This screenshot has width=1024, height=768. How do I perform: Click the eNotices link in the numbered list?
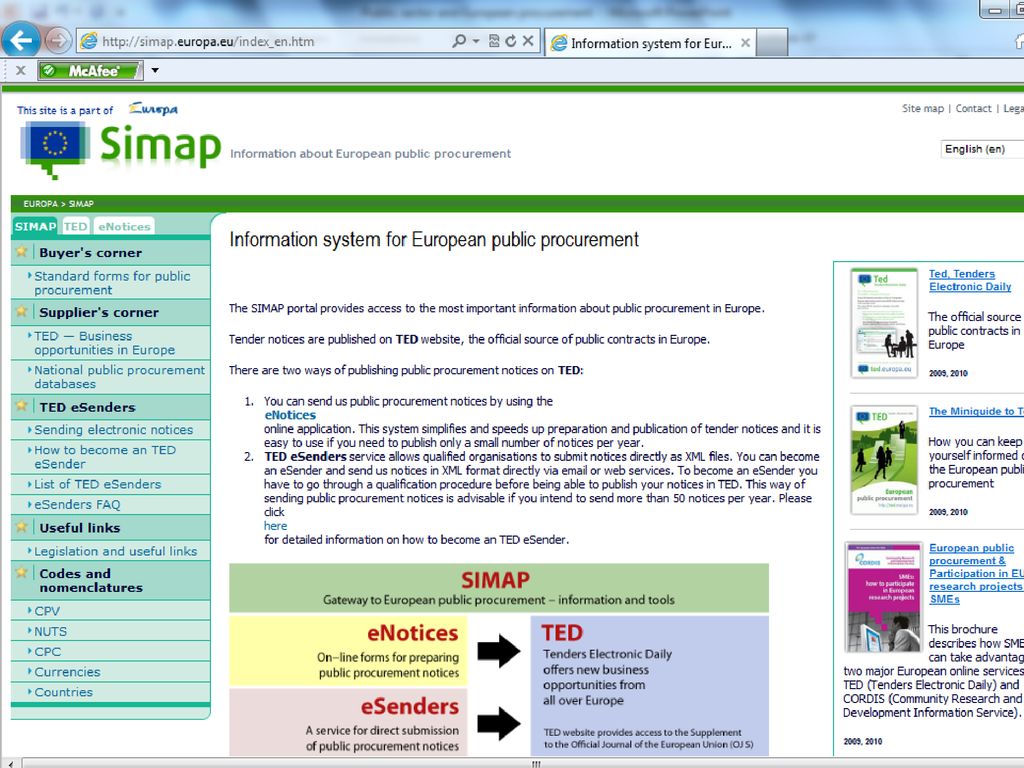pos(290,415)
